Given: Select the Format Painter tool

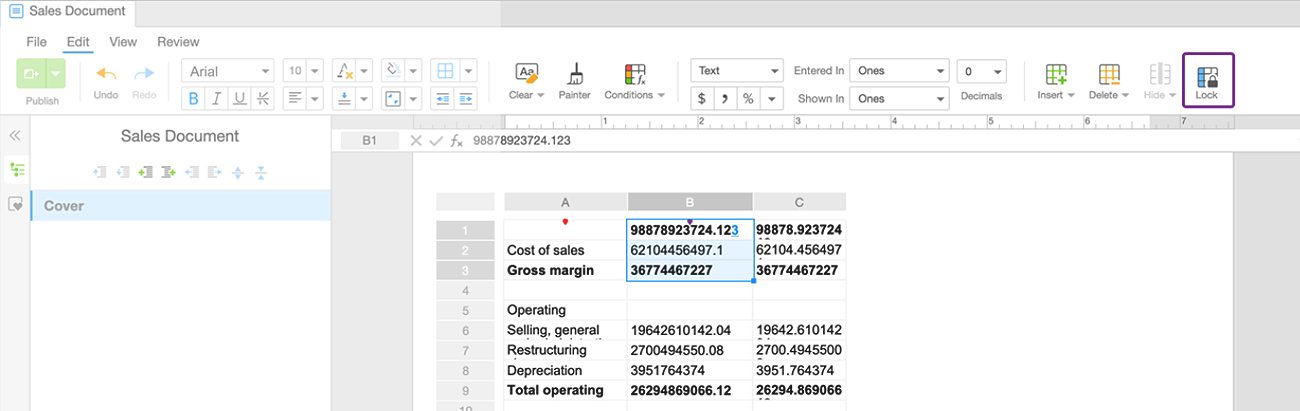Looking at the screenshot, I should (574, 74).
